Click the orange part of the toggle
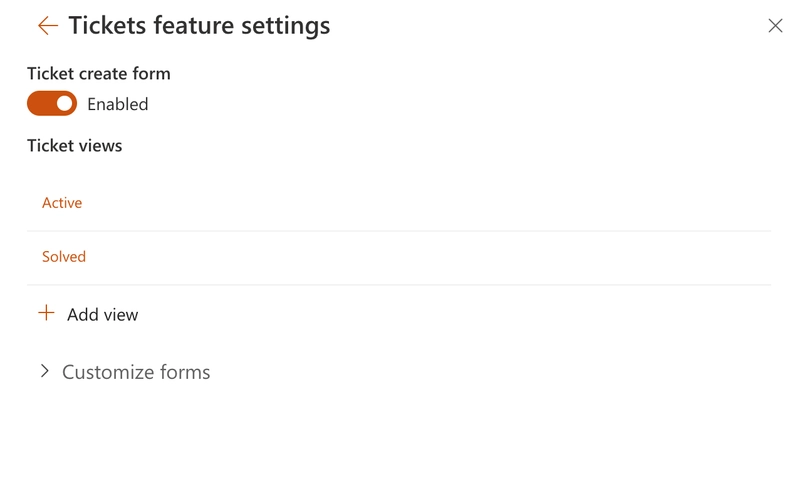 (x=40, y=104)
